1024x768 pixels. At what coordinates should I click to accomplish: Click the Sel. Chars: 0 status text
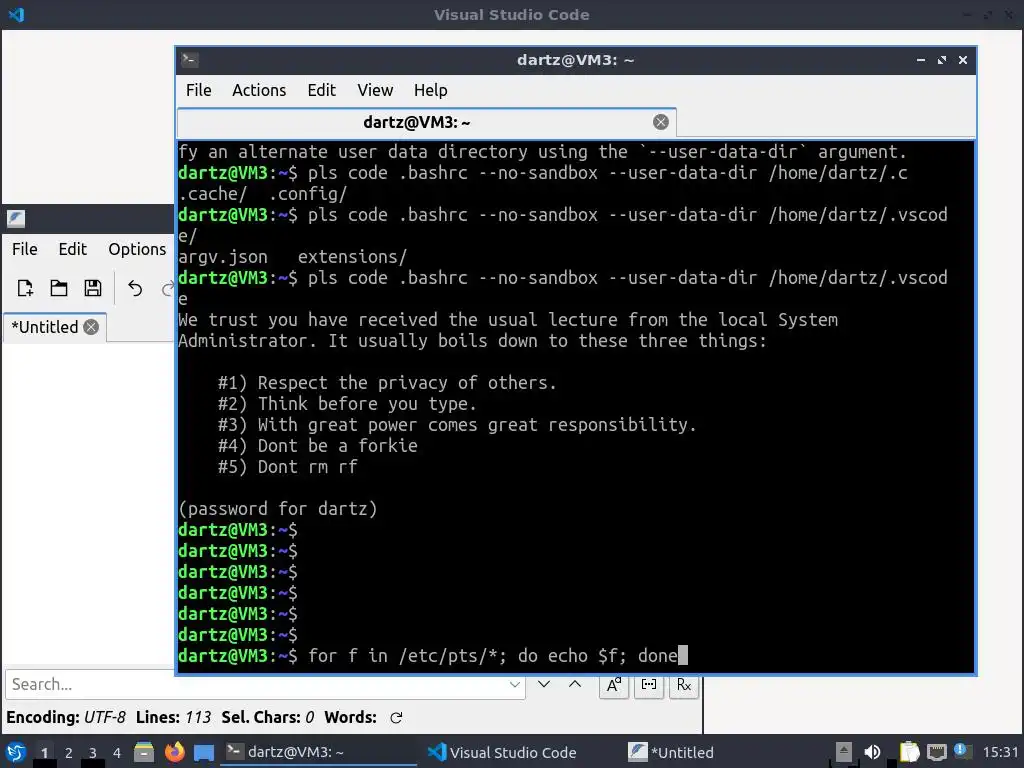coord(268,717)
